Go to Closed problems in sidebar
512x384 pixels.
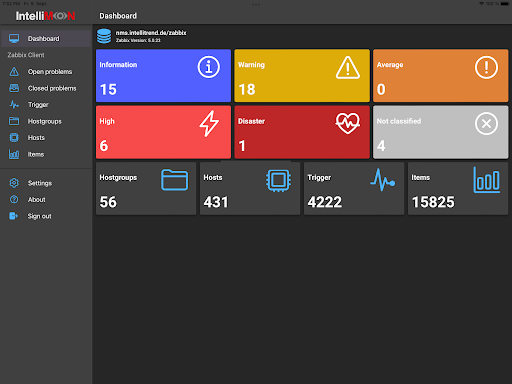(x=52, y=88)
